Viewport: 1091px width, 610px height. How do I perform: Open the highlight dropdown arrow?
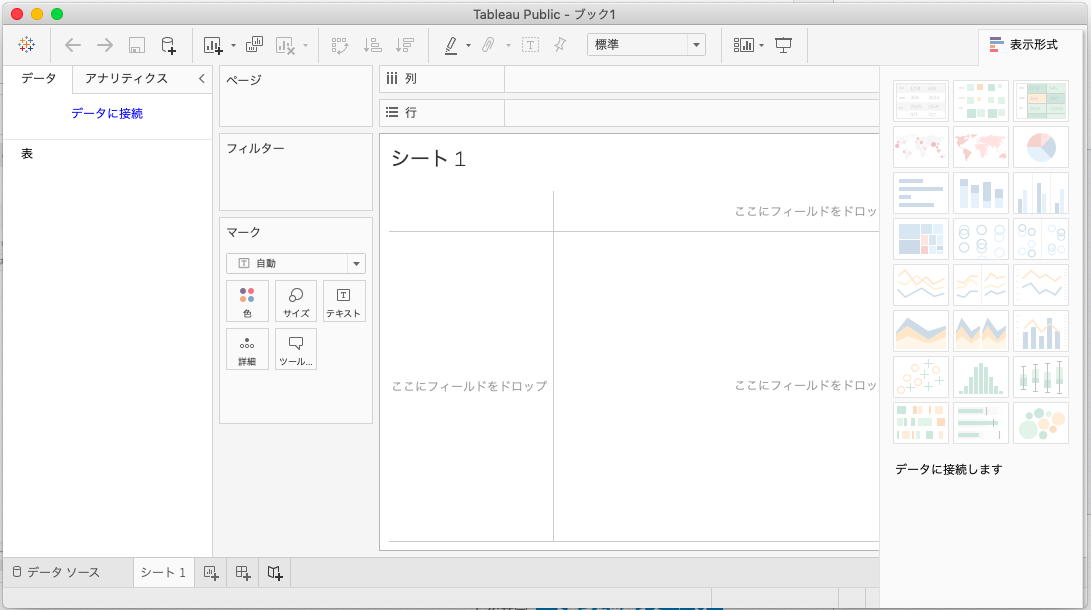[468, 46]
